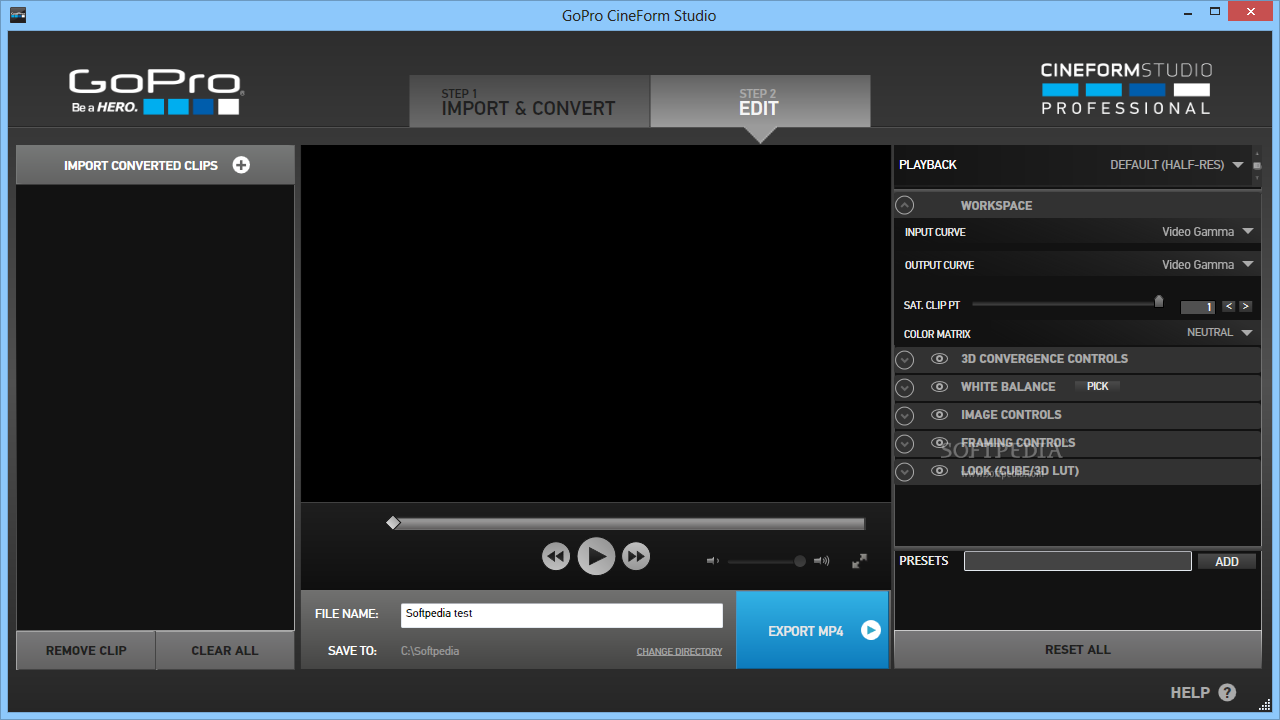The image size is (1280, 720).
Task: Click the Sat. Clip Pt slider handle
Action: [x=1159, y=301]
